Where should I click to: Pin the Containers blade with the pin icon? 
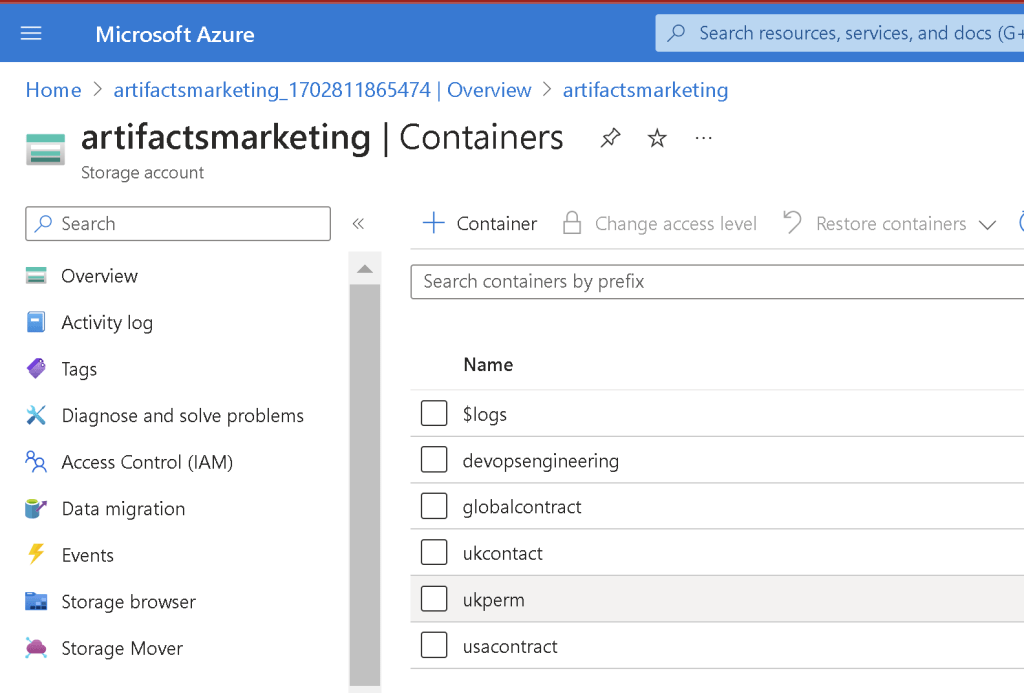point(610,138)
